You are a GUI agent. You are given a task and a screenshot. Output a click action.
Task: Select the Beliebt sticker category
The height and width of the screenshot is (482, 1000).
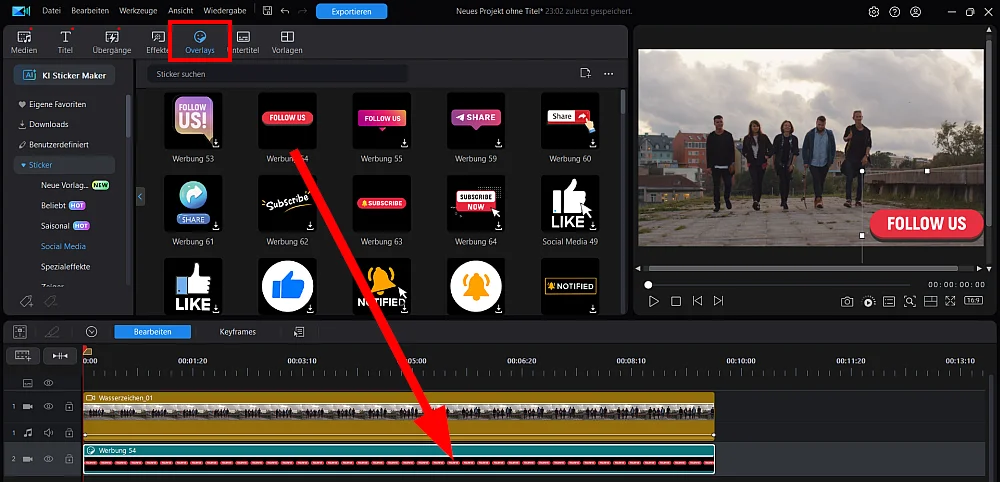pyautogui.click(x=63, y=205)
